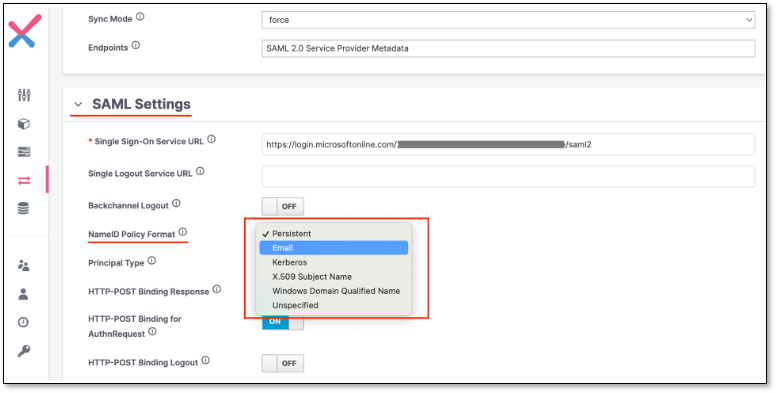This screenshot has width=776, height=393.
Task: Click info icon for HTTP-POST Binding Response
Action: pyautogui.click(x=217, y=289)
